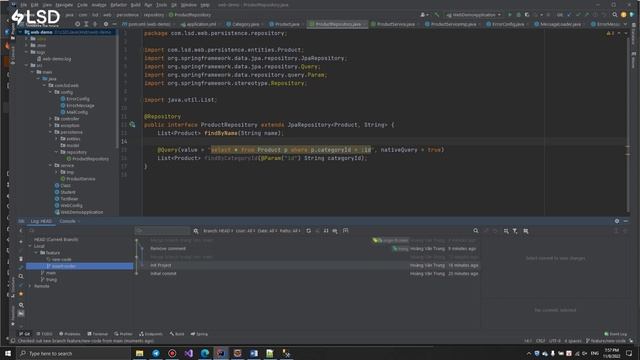Click the Git log search field
640x360 pixels.
[162, 231]
